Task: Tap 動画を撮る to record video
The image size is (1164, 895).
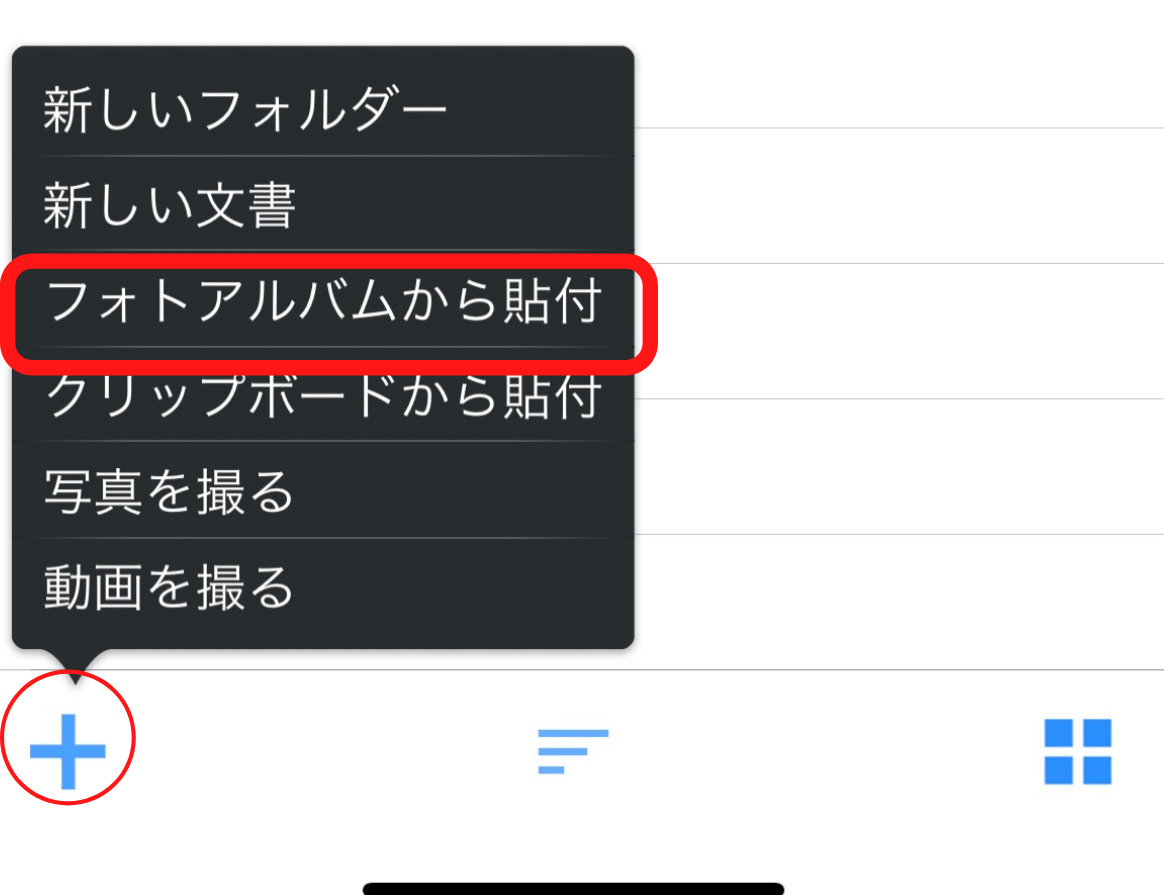Action: tap(323, 586)
